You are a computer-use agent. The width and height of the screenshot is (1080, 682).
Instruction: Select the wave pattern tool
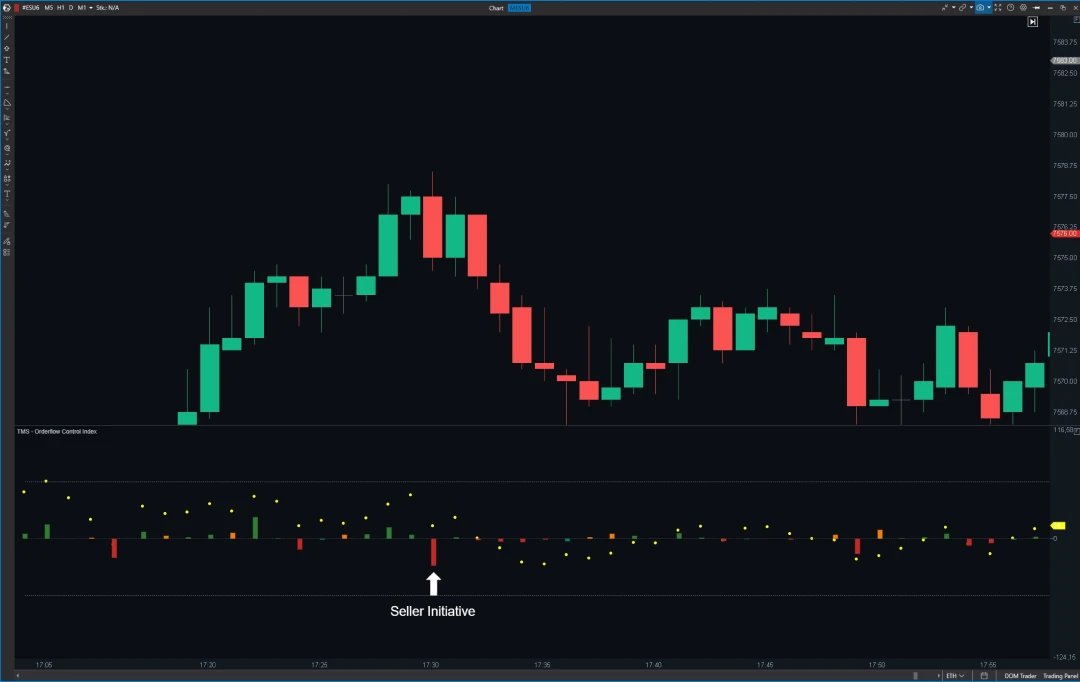coord(7,163)
